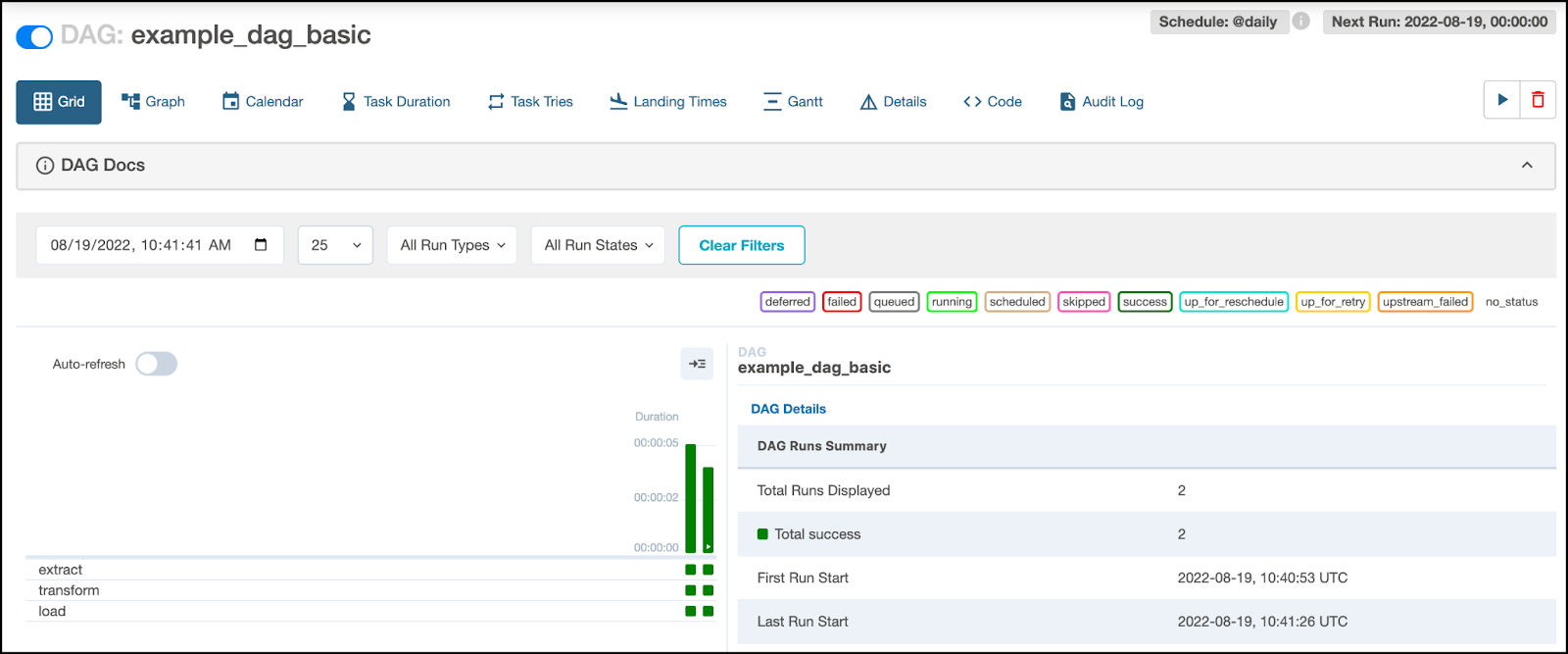Open the DAG Details link
1568x654 pixels.
788,409
